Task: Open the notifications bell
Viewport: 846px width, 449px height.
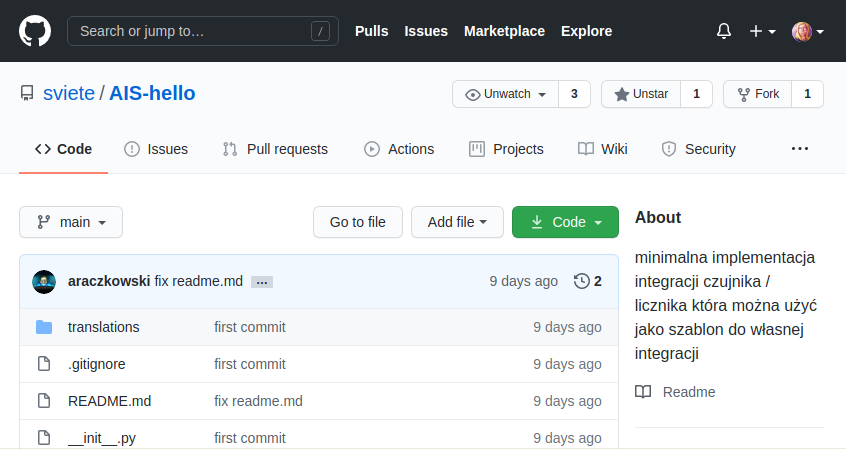Action: coord(724,31)
